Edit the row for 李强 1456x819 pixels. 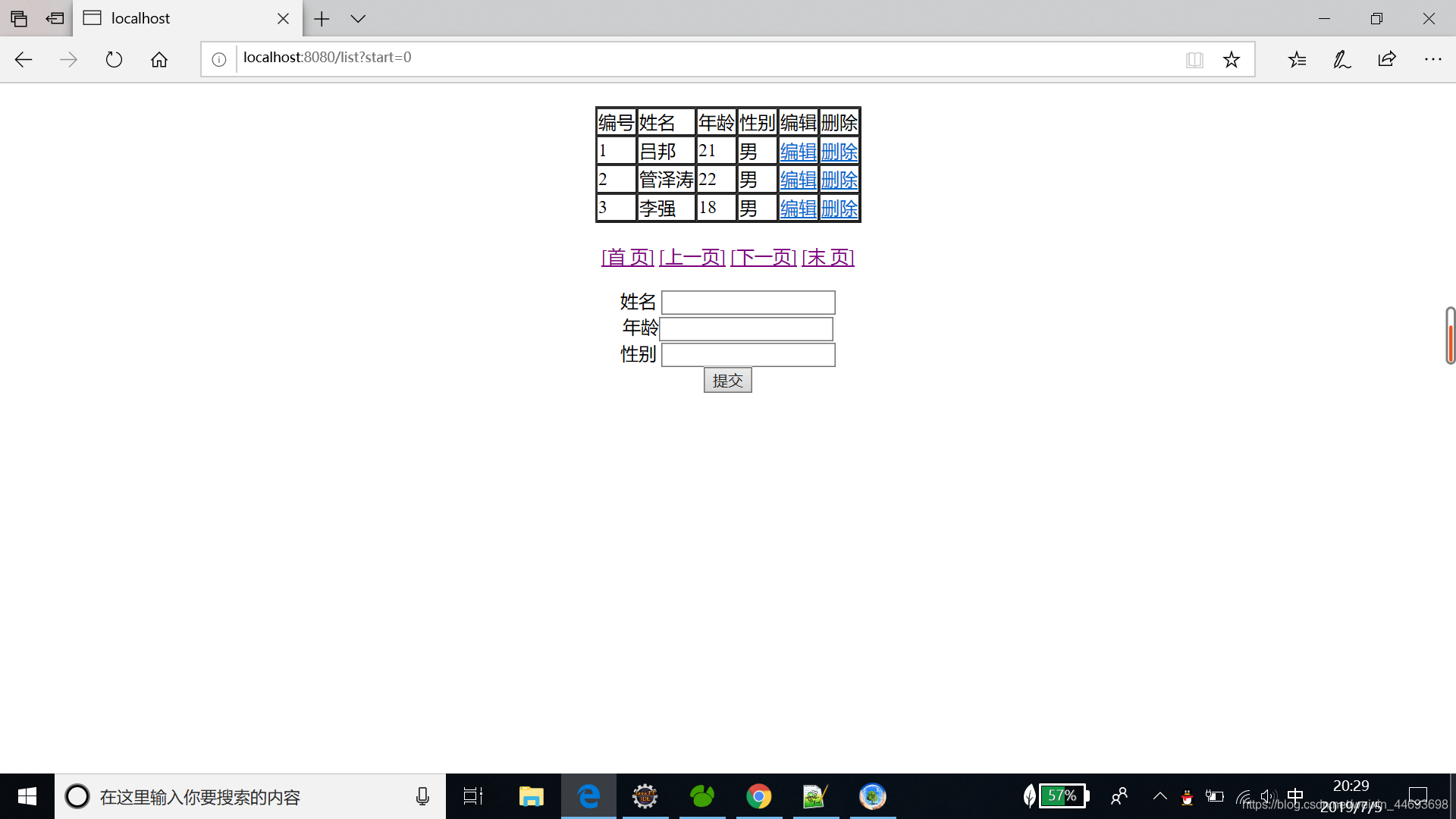pyautogui.click(x=798, y=208)
